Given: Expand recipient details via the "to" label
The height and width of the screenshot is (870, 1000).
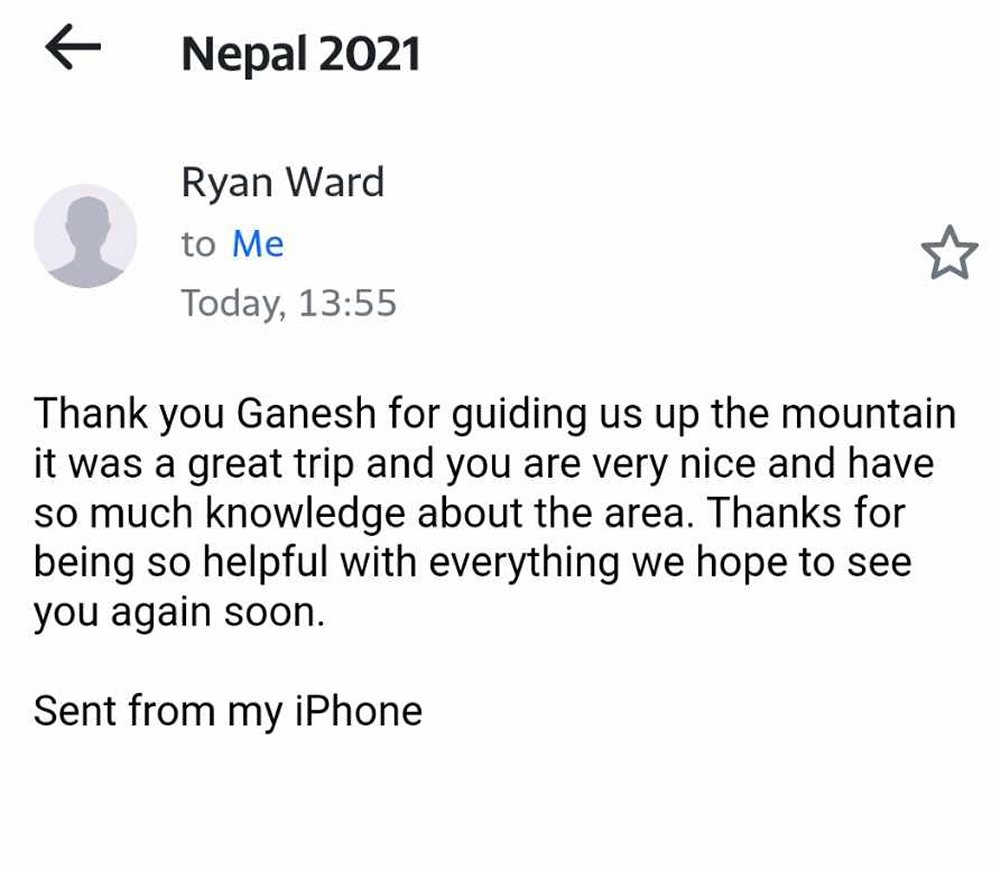Looking at the screenshot, I should (x=198, y=244).
